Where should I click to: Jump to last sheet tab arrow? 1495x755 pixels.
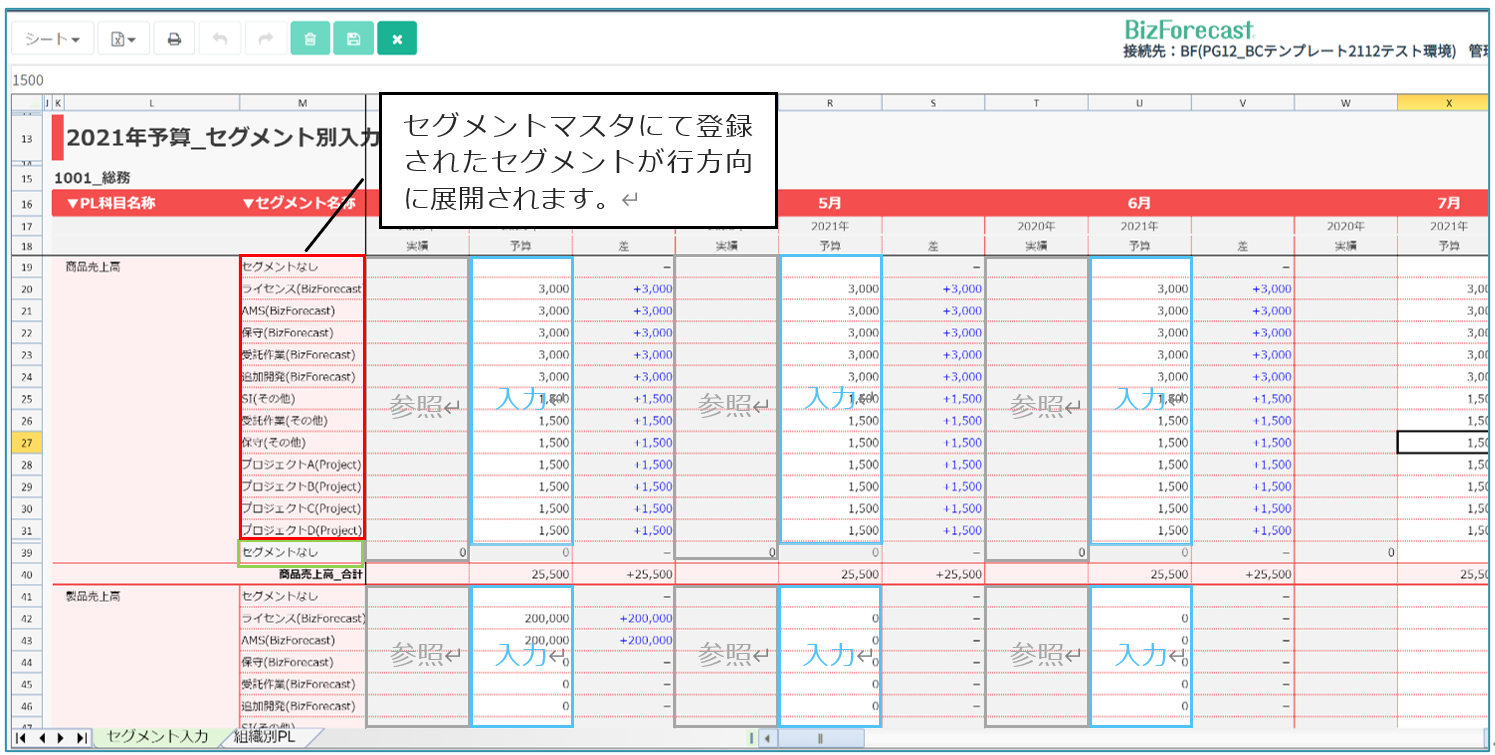pos(81,738)
